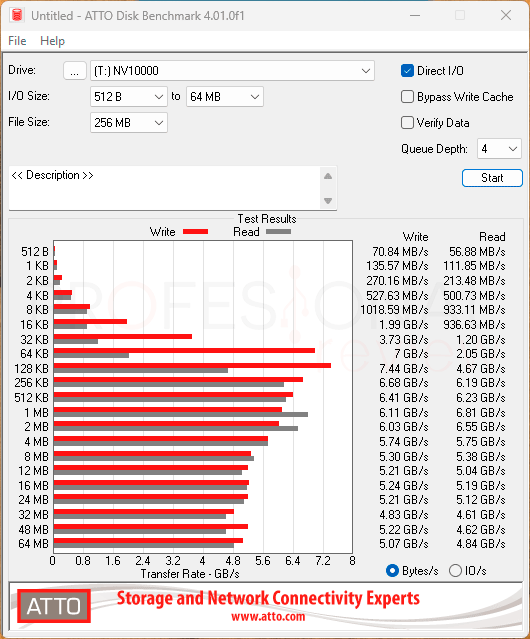
Task: Click the 933.11 MB/s read value
Action: click(x=474, y=310)
